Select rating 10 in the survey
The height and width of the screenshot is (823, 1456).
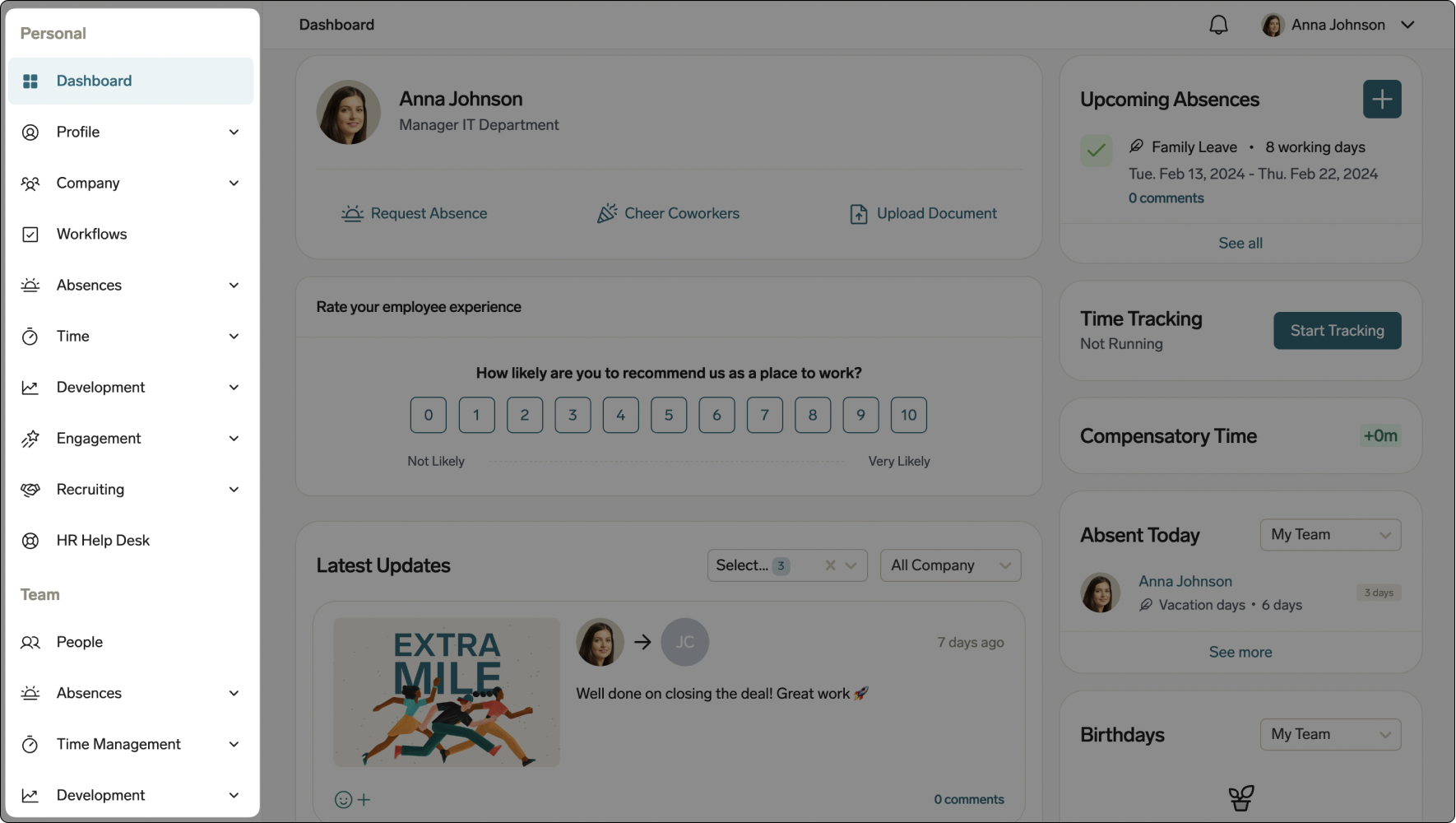tap(908, 415)
